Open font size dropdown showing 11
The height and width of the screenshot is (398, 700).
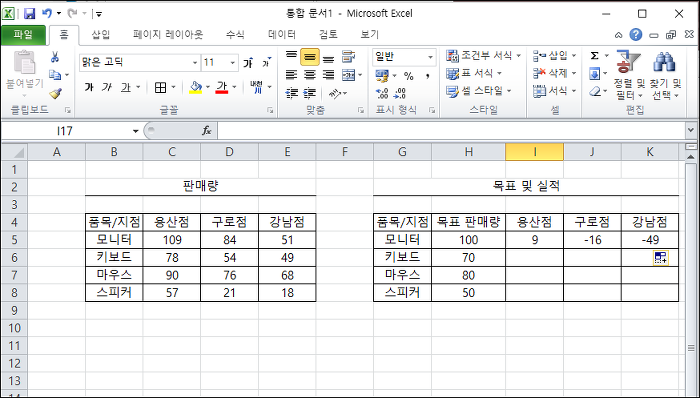(x=233, y=63)
